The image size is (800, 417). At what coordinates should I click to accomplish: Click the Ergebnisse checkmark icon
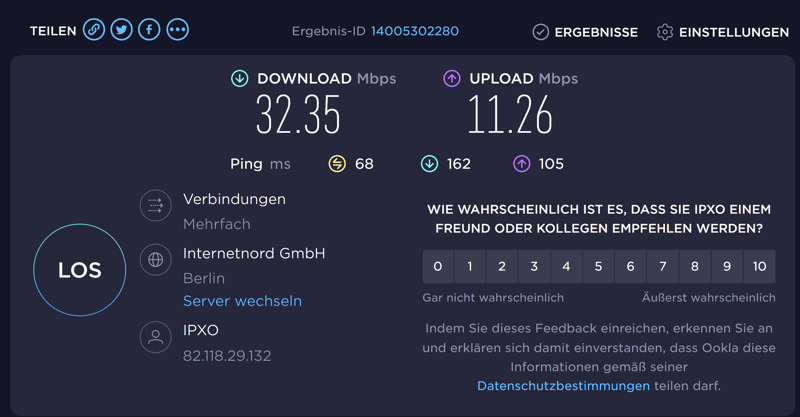click(x=540, y=32)
